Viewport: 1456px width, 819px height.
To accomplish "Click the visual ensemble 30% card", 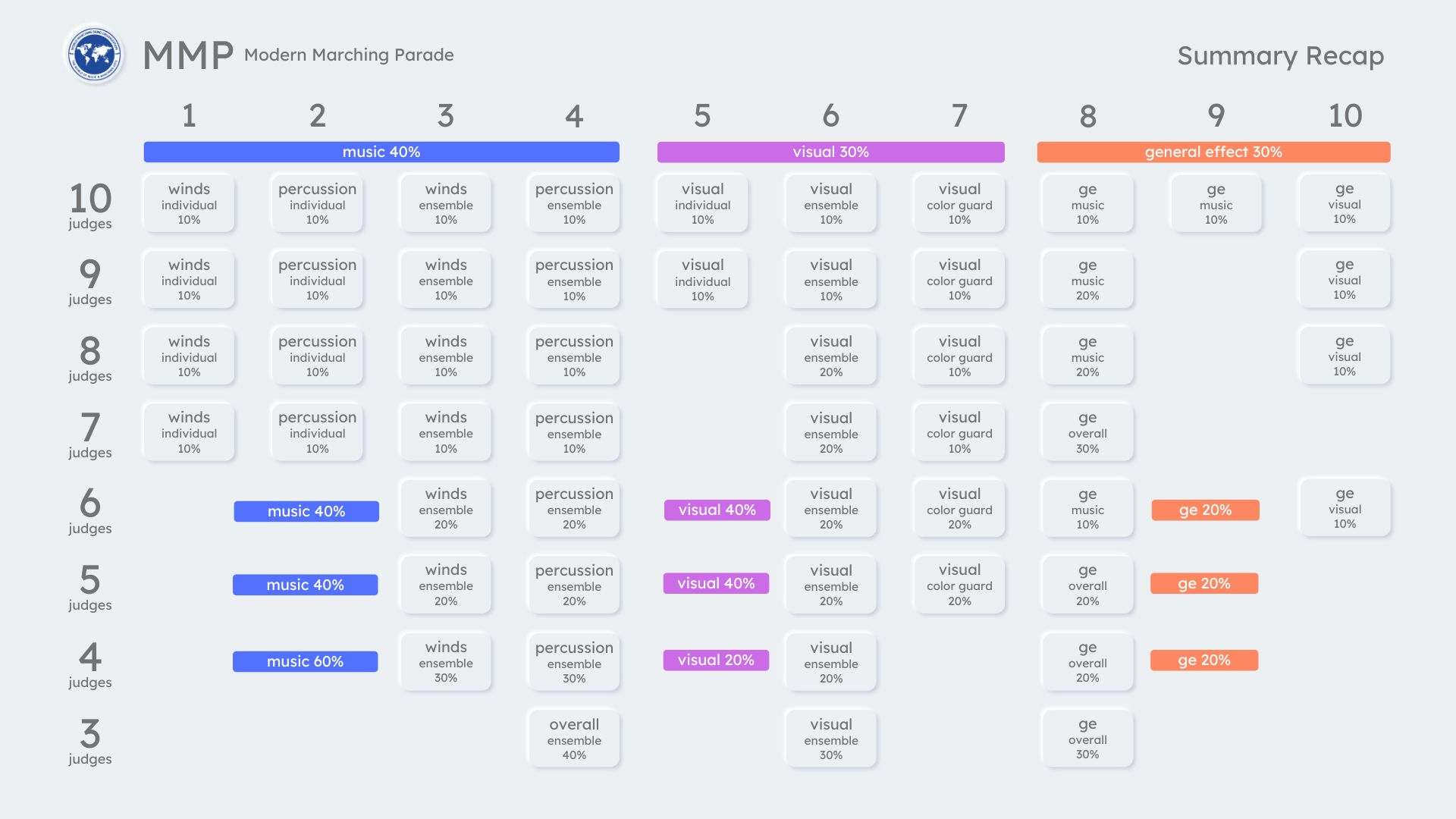I will 830,739.
